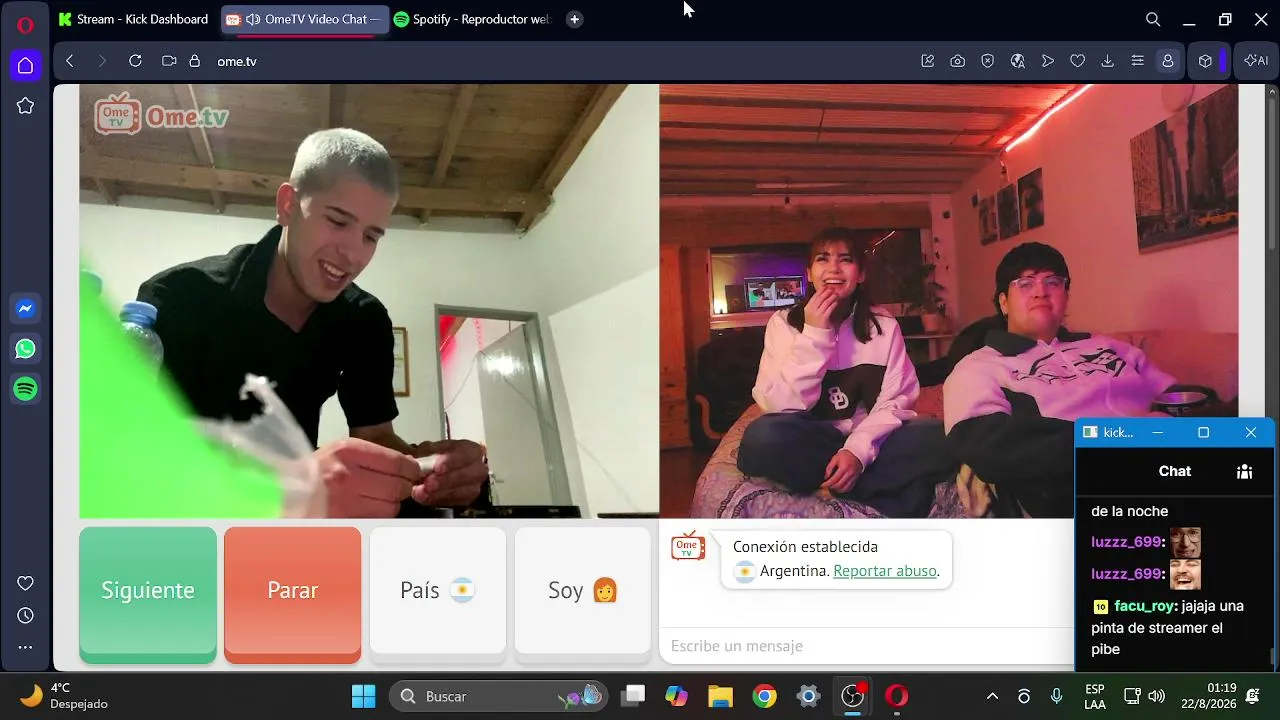Click the Ome.tv logo
The height and width of the screenshot is (720, 1280).
[x=162, y=115]
